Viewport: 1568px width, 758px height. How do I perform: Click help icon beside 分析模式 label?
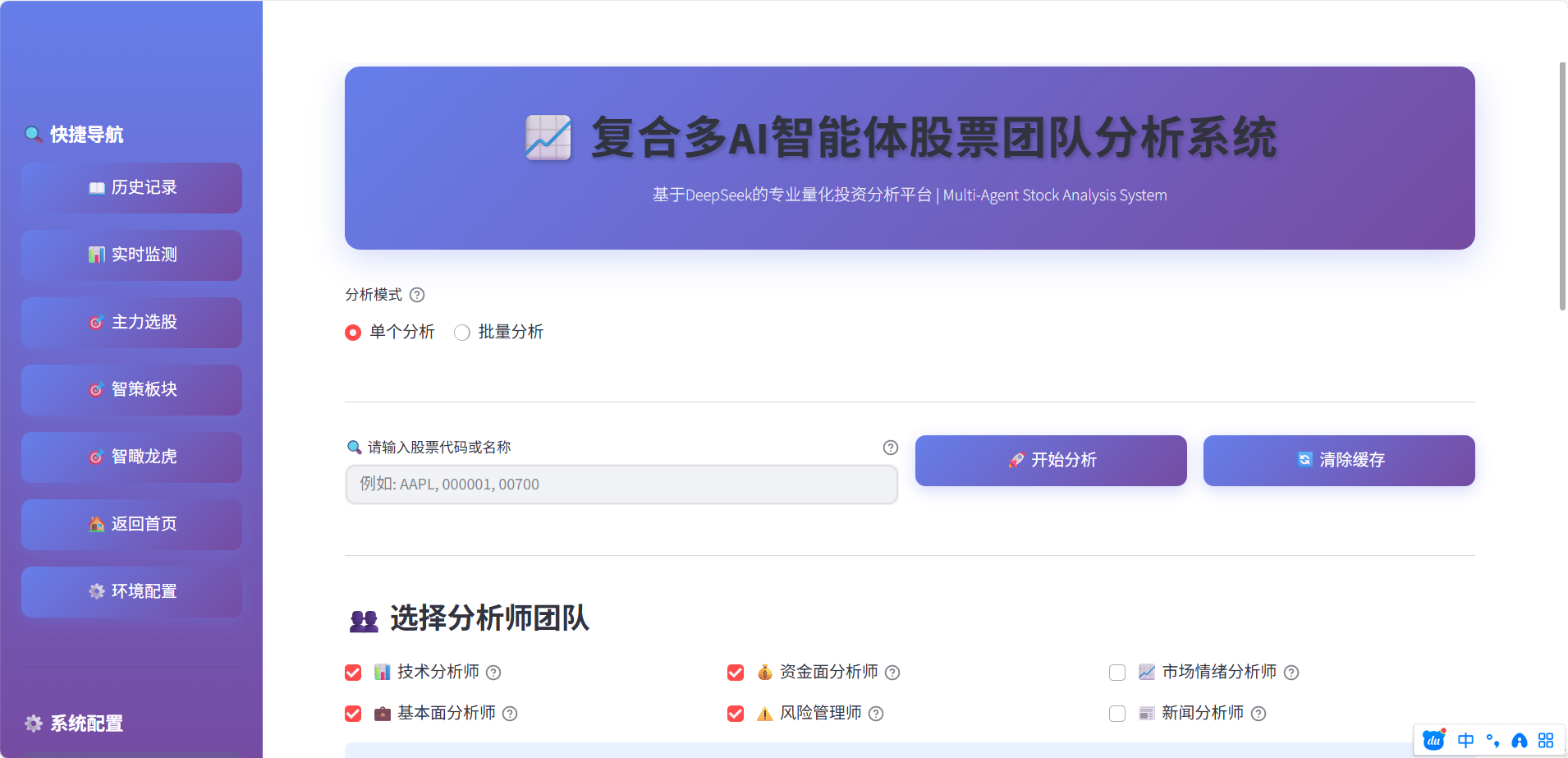417,295
